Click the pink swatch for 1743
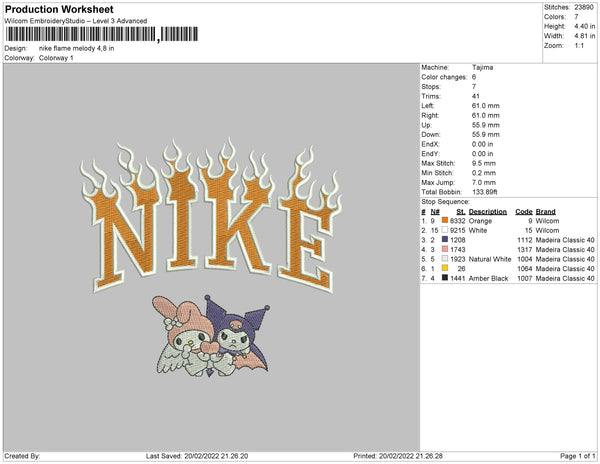 pos(445,249)
